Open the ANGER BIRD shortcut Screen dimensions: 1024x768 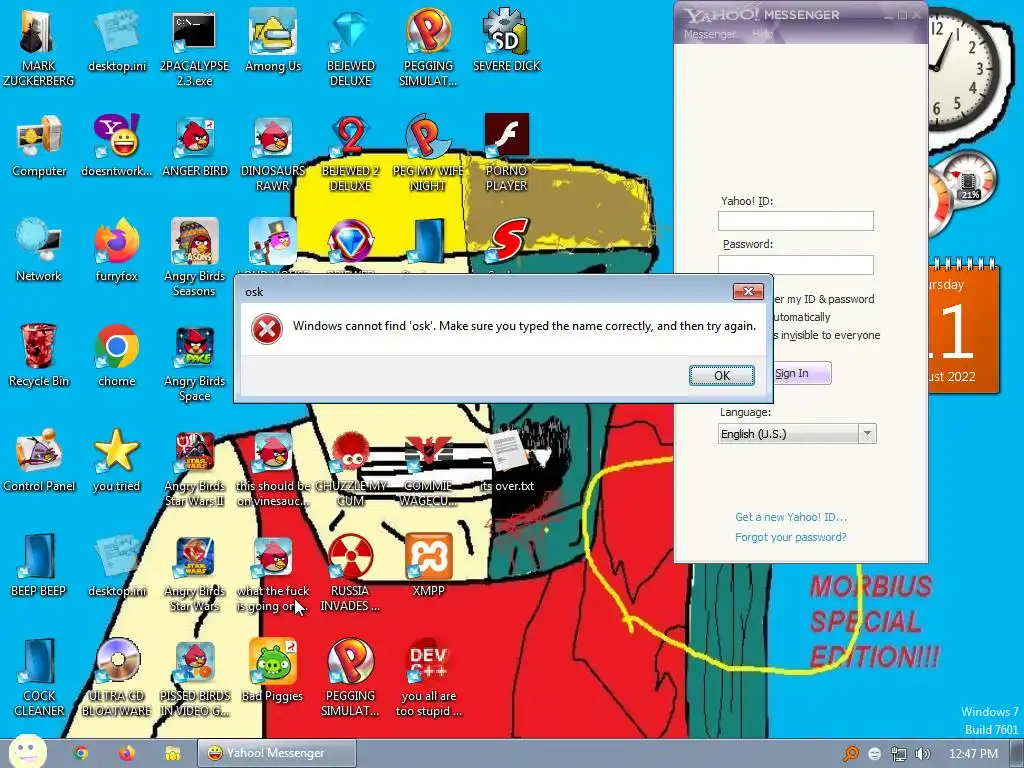click(195, 146)
